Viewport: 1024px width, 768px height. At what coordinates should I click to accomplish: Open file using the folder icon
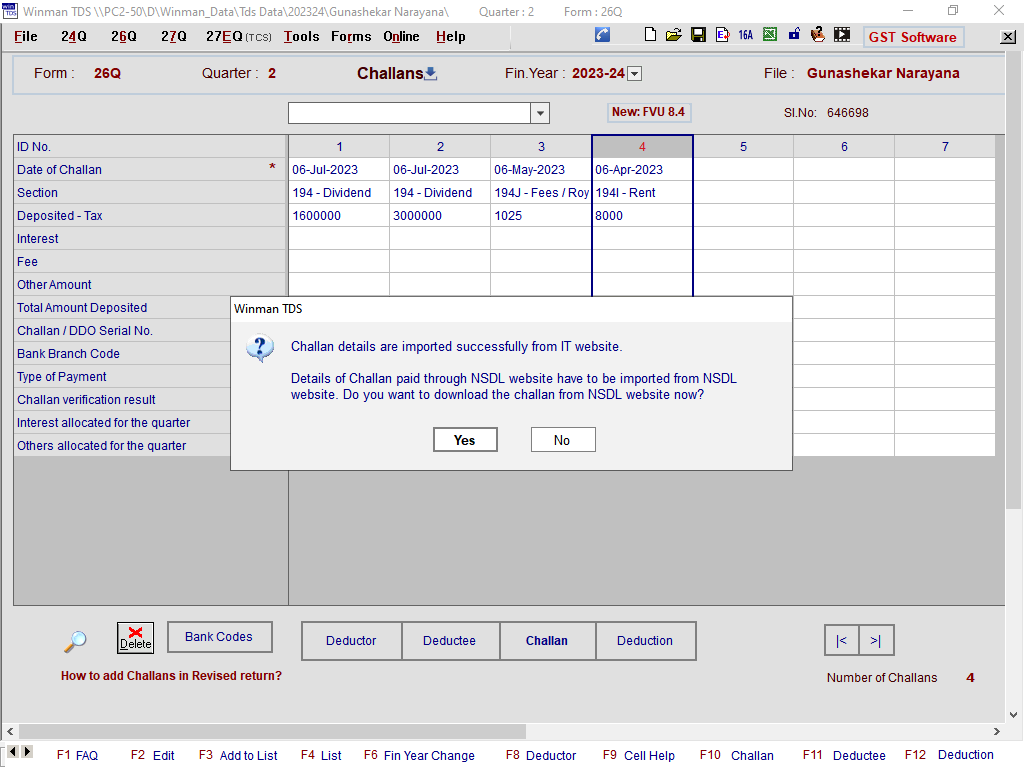pos(674,35)
